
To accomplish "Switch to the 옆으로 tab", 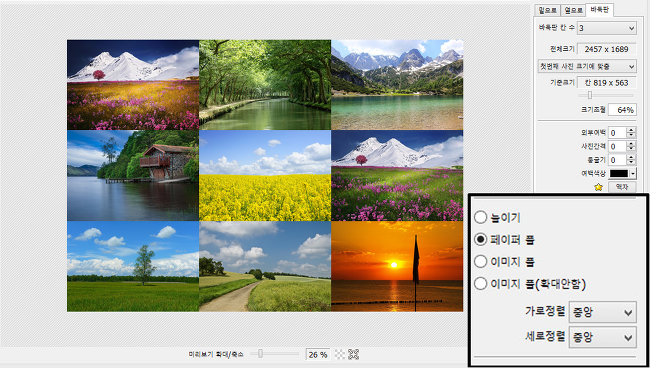I will tap(573, 10).
